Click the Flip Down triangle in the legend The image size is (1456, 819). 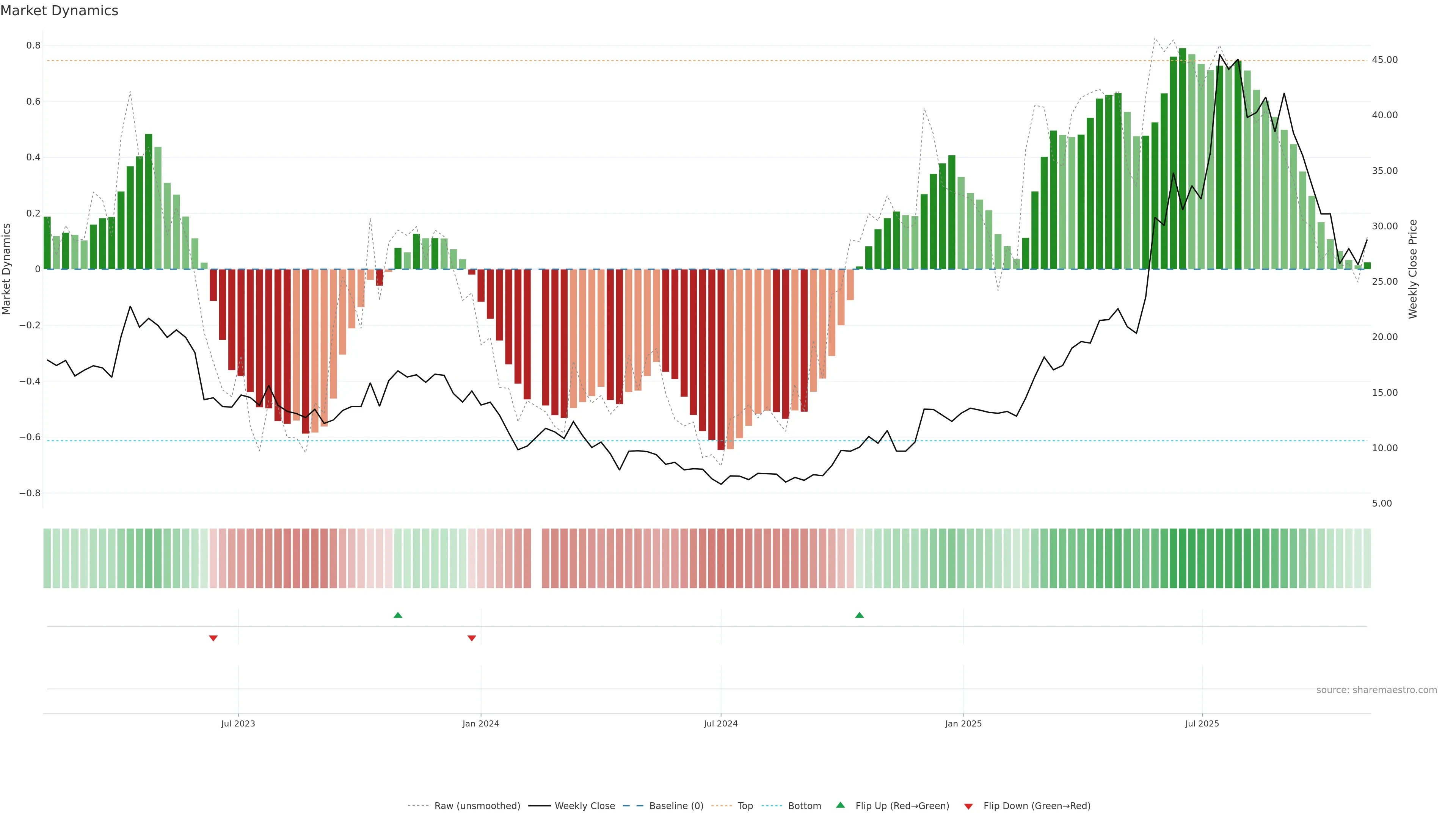968,806
